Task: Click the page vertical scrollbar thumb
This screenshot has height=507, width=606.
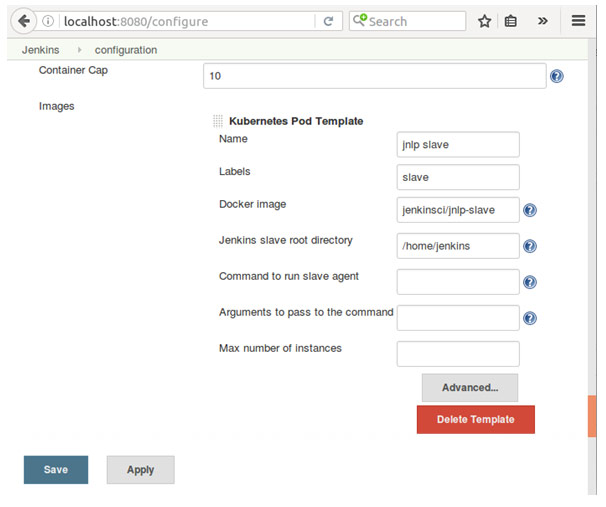Action: pyautogui.click(x=592, y=416)
